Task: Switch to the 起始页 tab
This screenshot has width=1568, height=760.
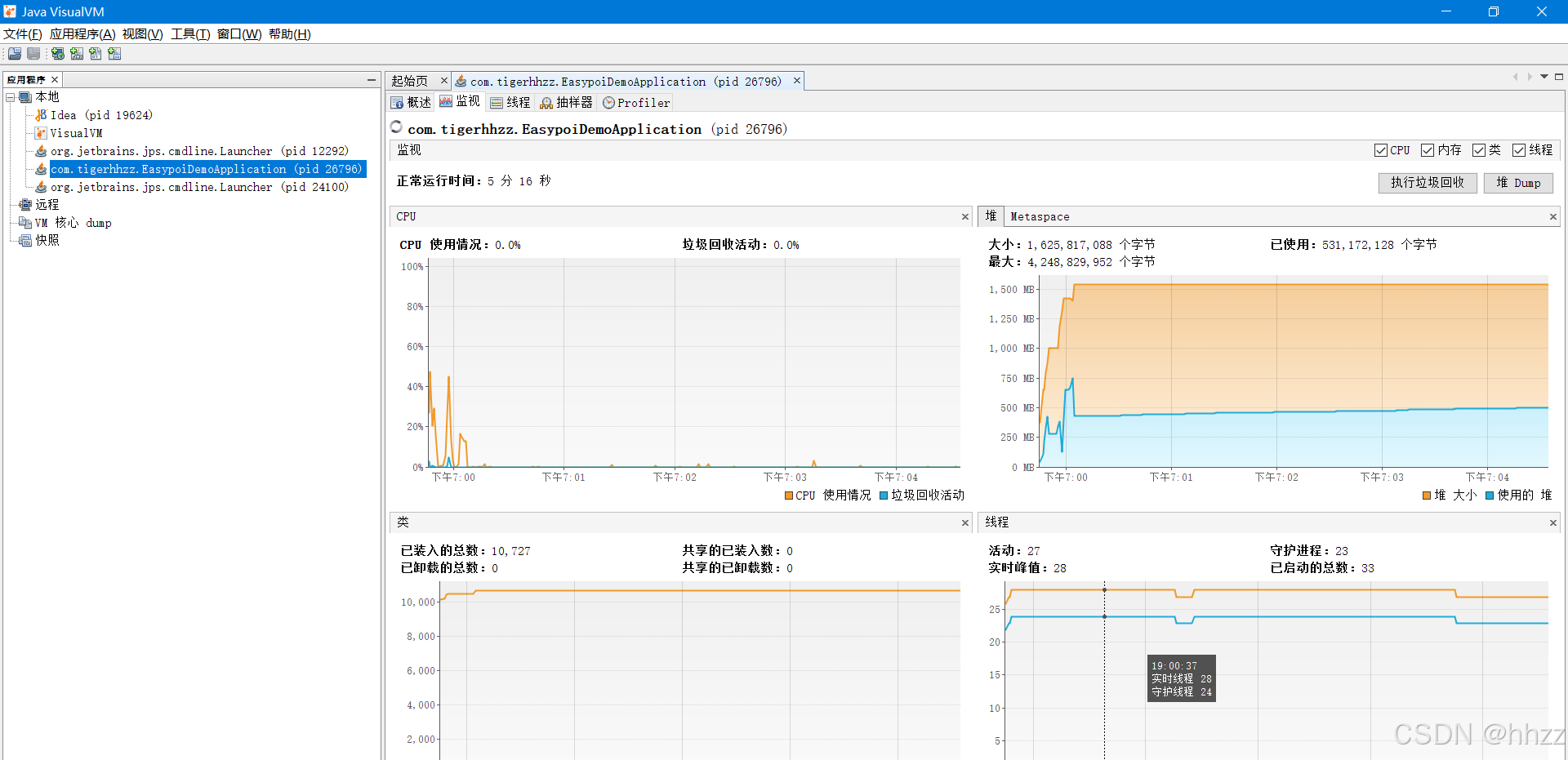Action: tap(409, 81)
